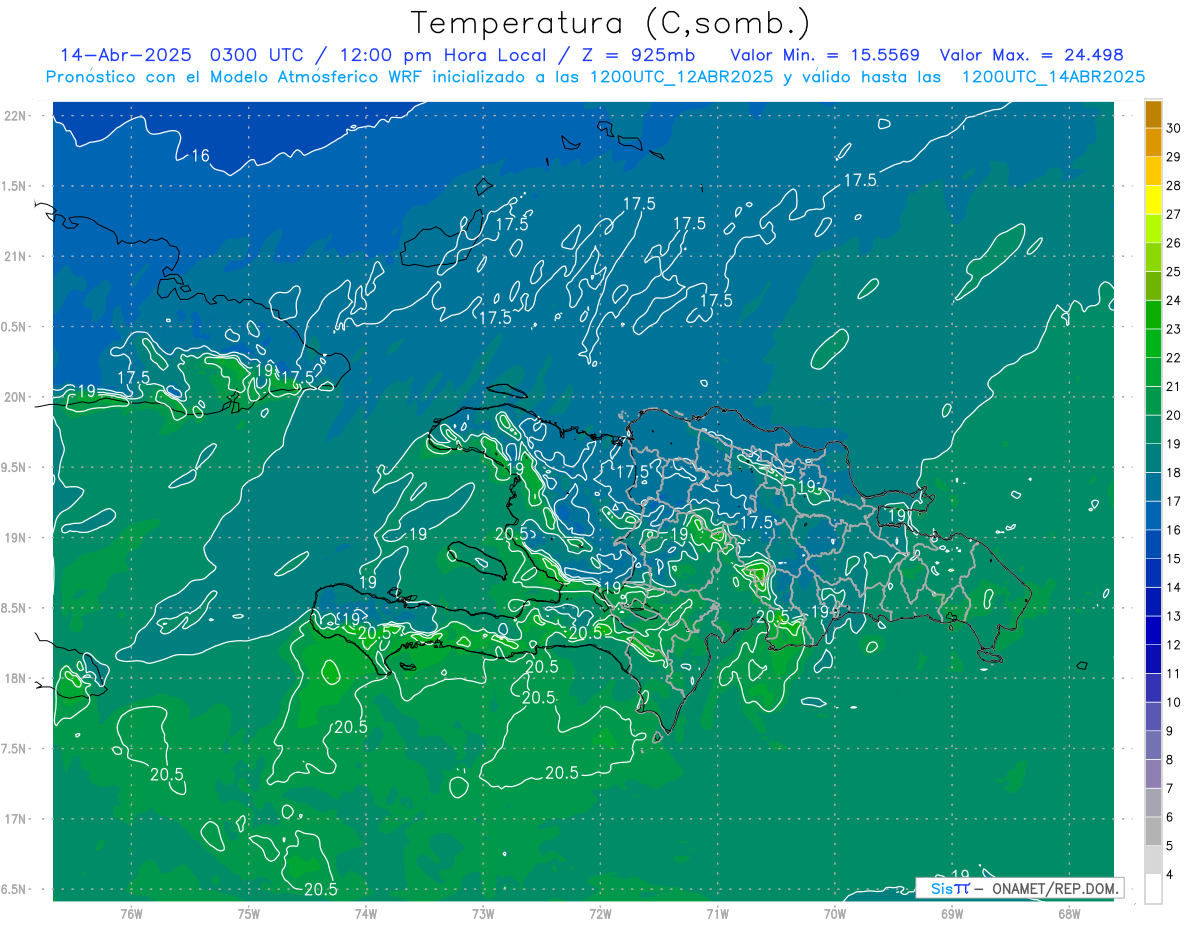Click the legend swatch between 7 and 8

pyautogui.click(x=1154, y=774)
